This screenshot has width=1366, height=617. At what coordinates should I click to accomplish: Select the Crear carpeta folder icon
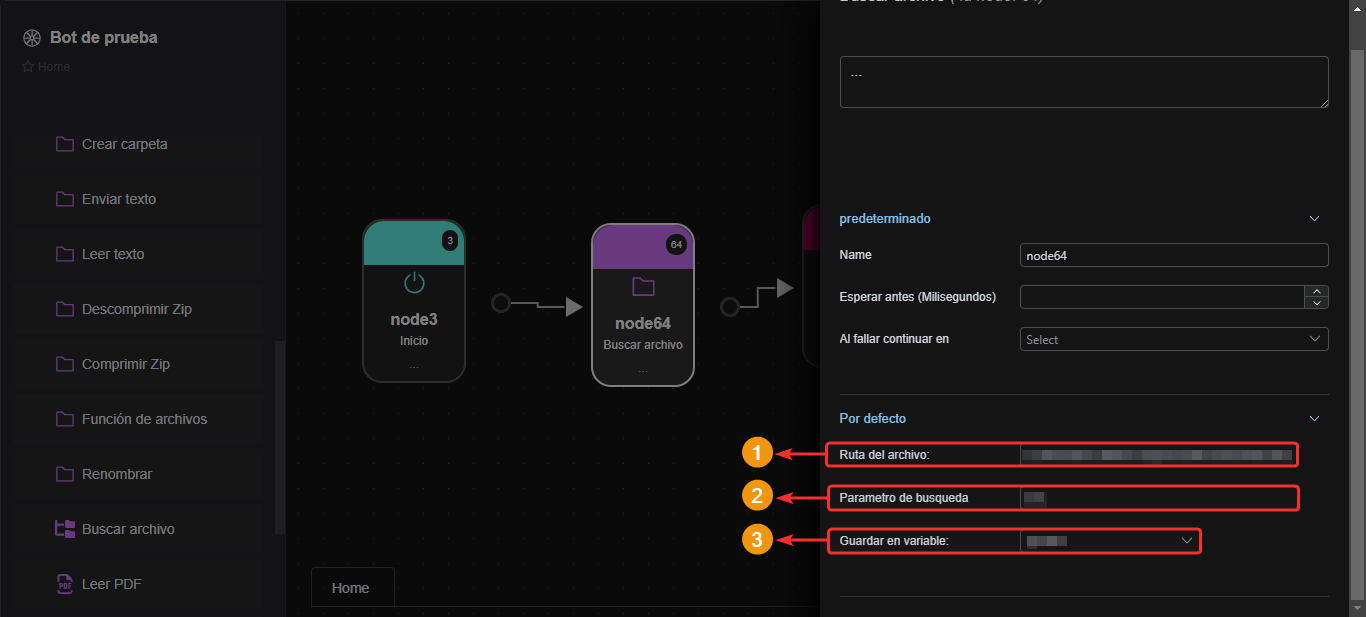pyautogui.click(x=65, y=144)
